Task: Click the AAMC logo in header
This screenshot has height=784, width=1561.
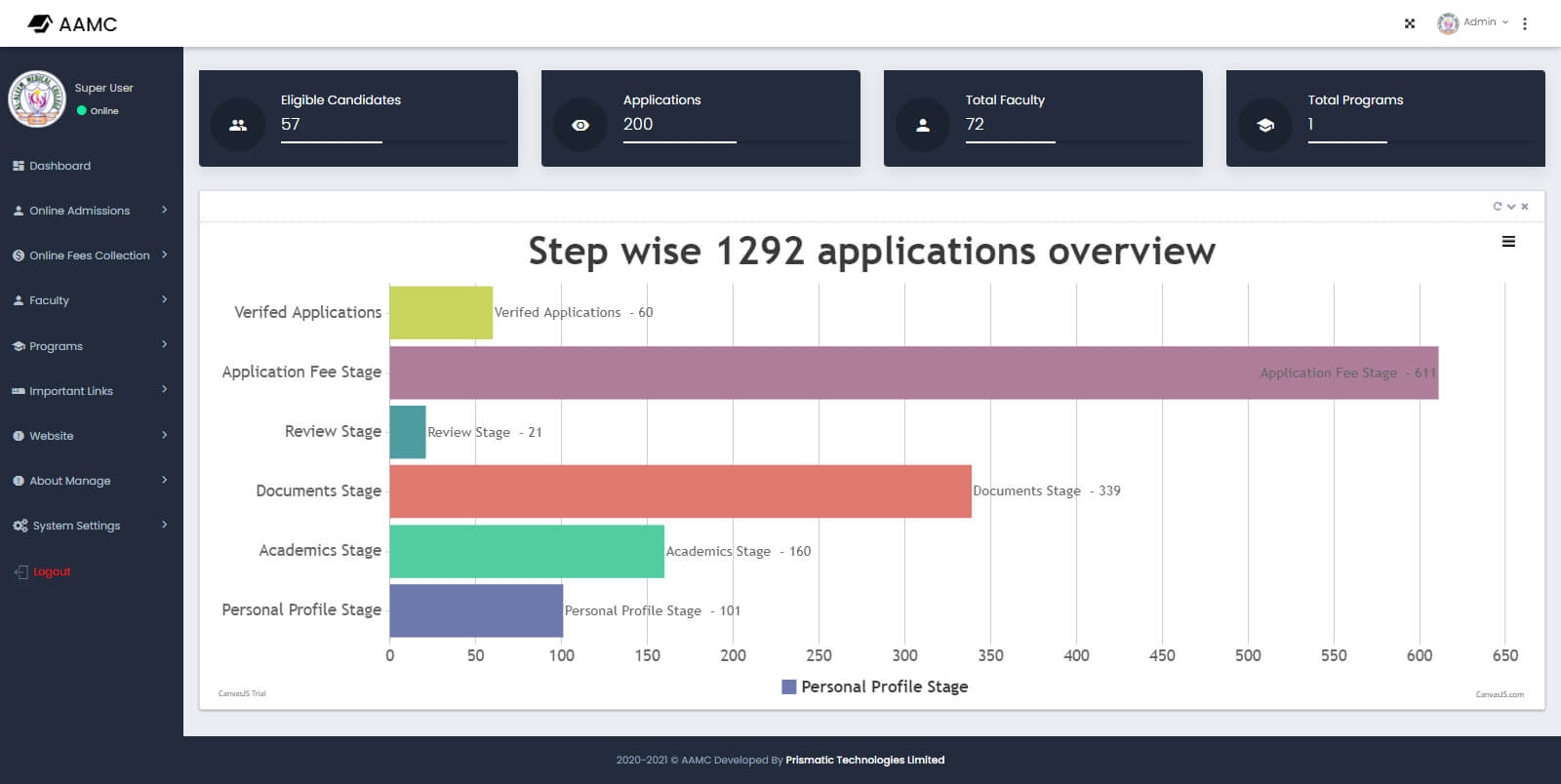Action: point(73,23)
